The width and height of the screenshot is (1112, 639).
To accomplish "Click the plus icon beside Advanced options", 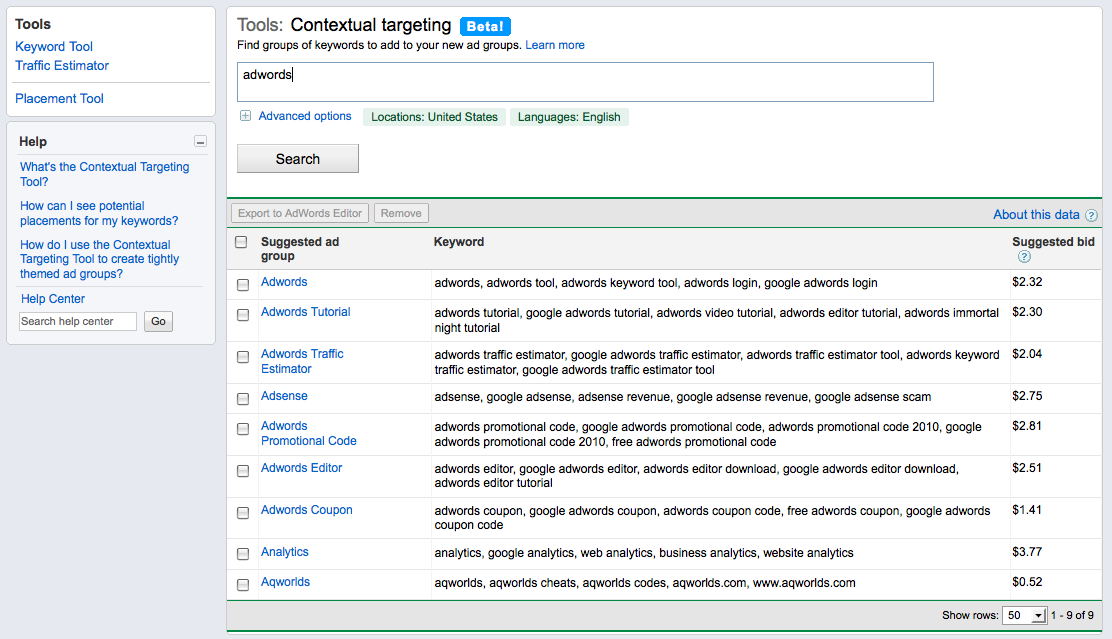I will (x=245, y=117).
